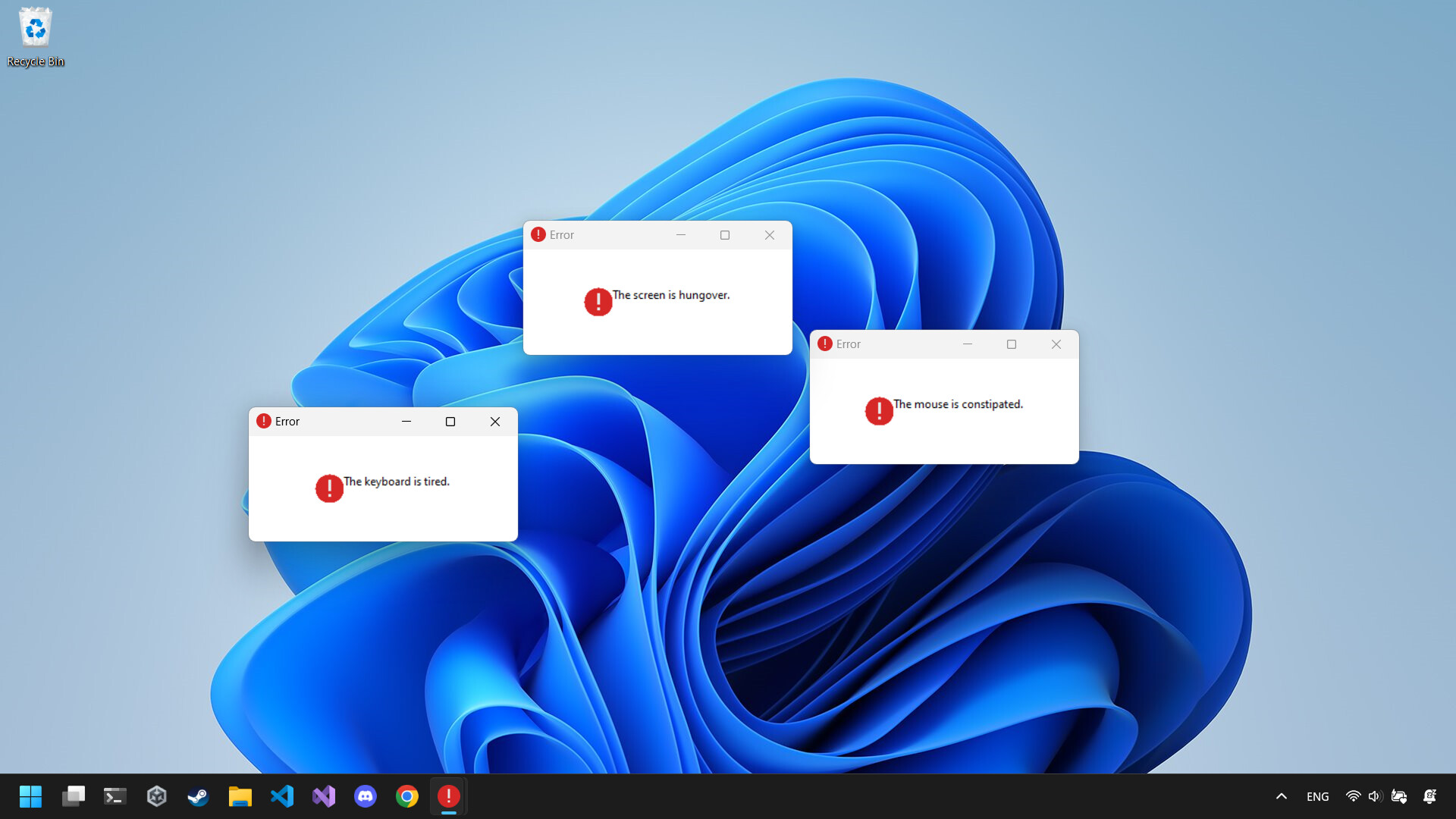Open notifications bell in system tray
1456x819 pixels.
(x=1429, y=796)
